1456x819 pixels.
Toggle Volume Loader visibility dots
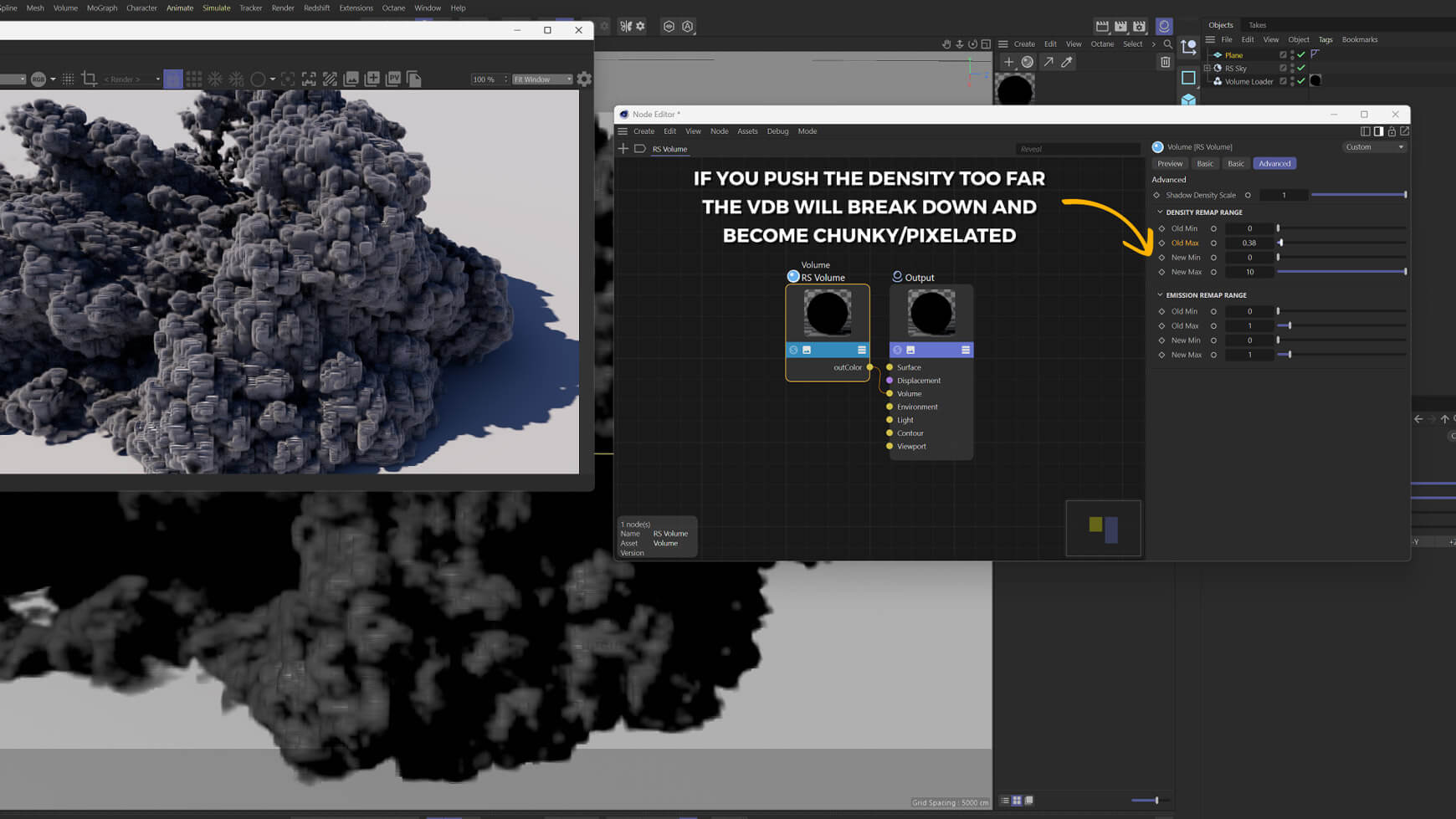tap(1292, 81)
